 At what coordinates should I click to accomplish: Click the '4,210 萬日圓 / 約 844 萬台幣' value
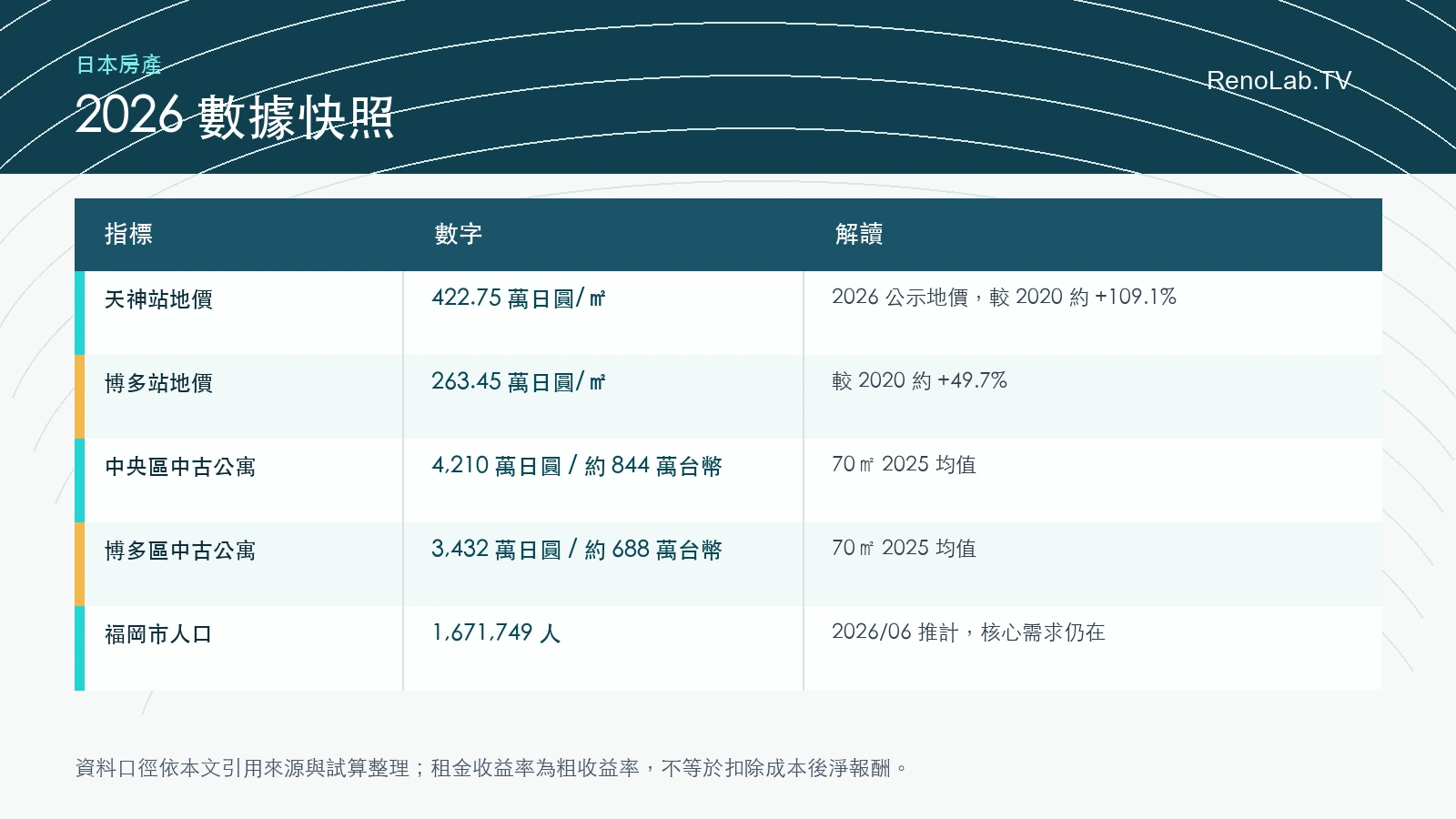tap(577, 465)
